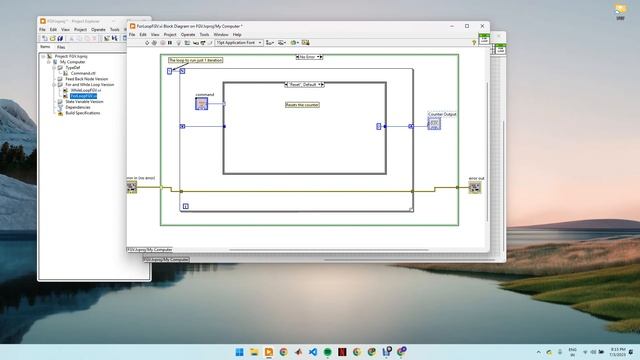Select the Counter Output indicator terminal
Screen dimensions: 640x360
[434, 124]
